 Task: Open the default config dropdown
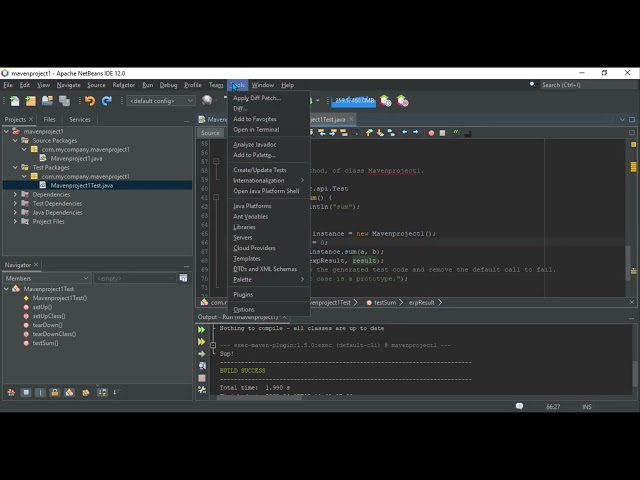click(x=161, y=101)
